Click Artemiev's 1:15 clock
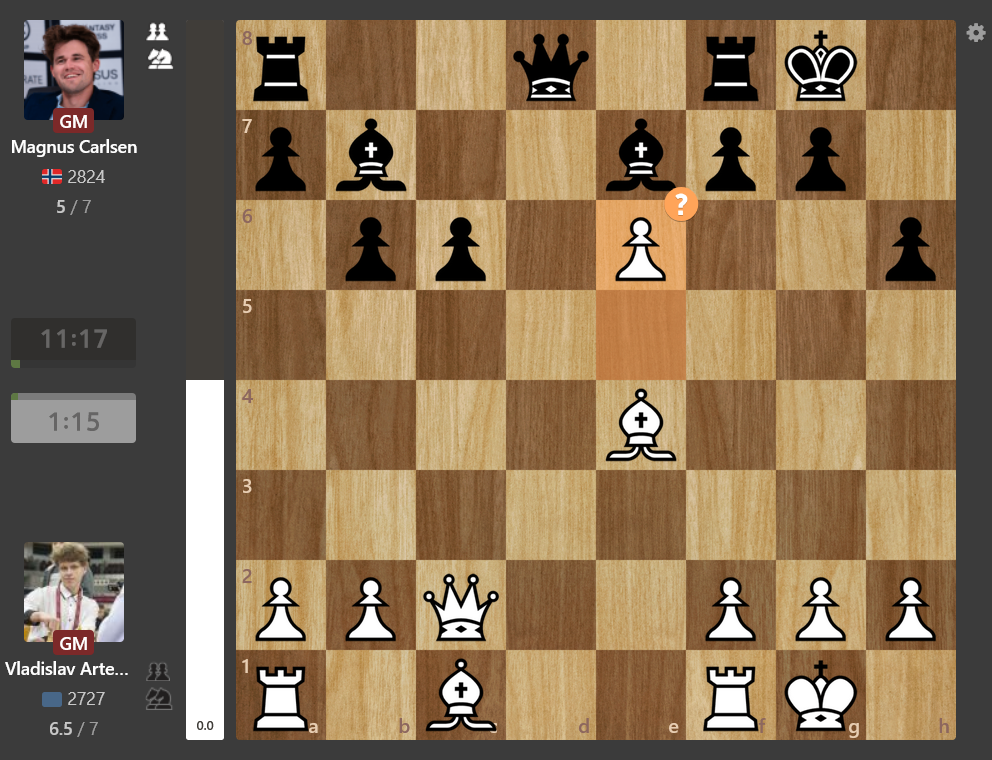Image resolution: width=992 pixels, height=760 pixels. coord(73,420)
